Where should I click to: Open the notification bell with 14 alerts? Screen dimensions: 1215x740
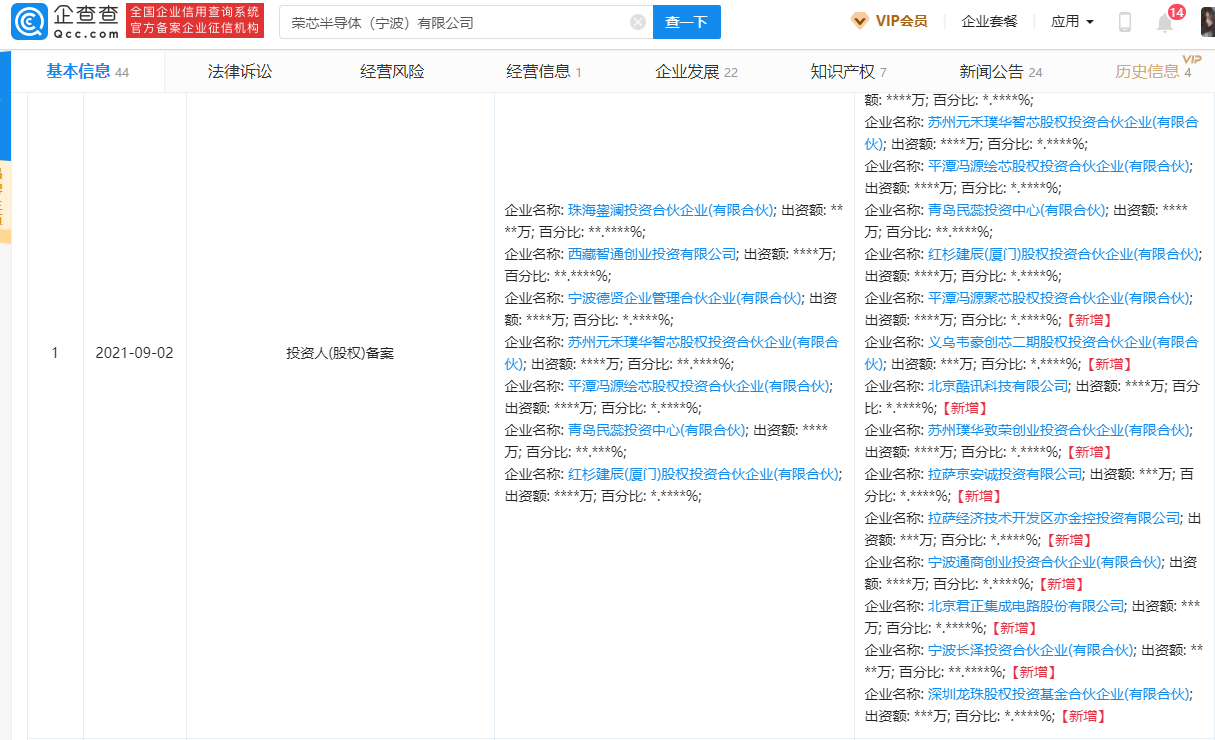click(1165, 22)
